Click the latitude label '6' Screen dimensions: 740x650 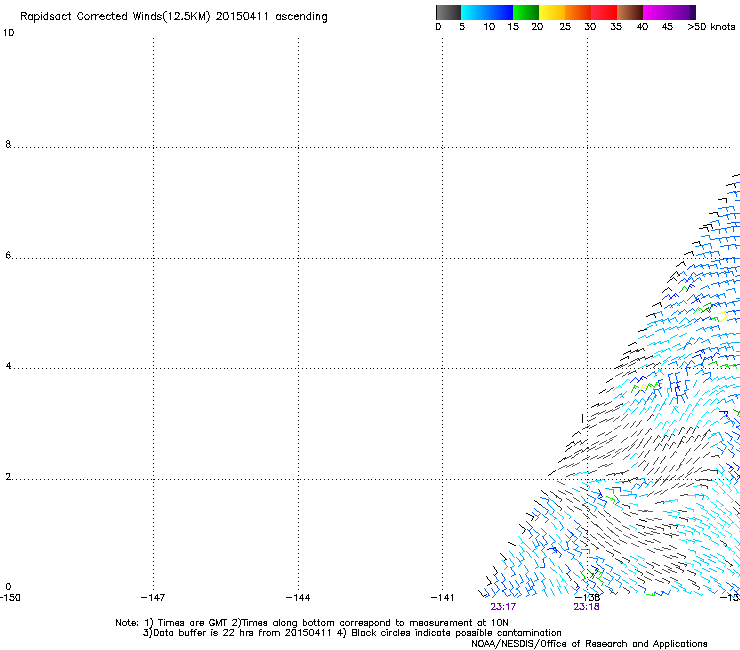[8, 255]
